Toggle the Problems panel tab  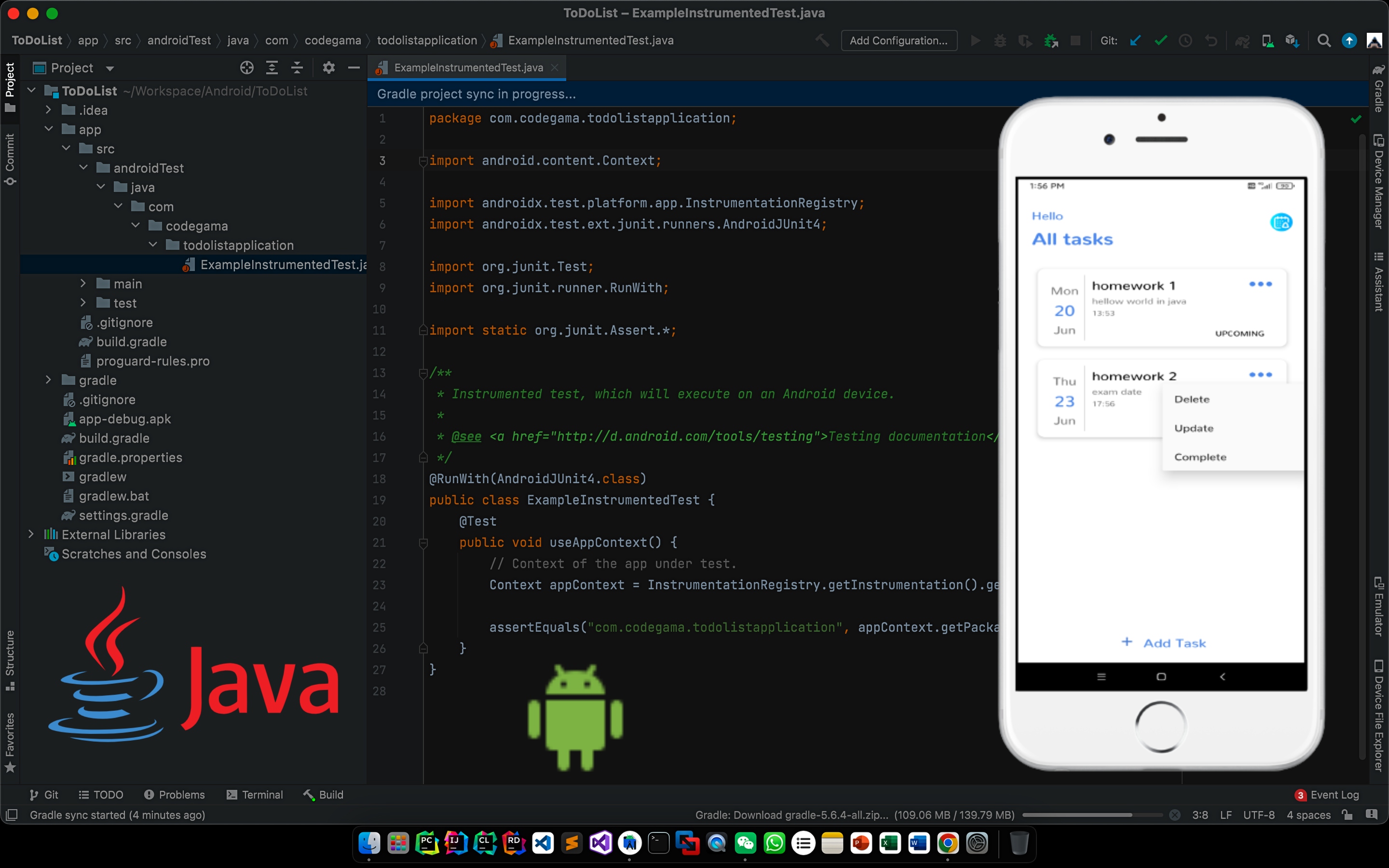(173, 794)
